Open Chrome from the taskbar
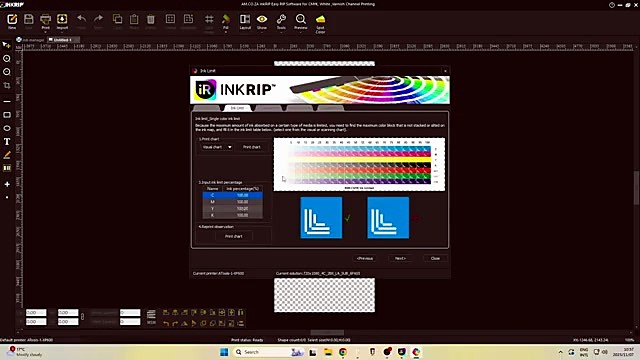This screenshot has width=640, height=360. [x=343, y=352]
